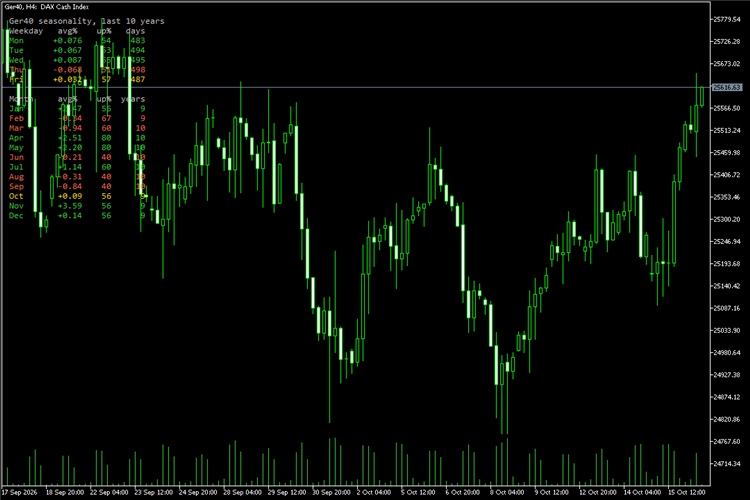Click the '498' days count for Thursday
The width and height of the screenshot is (750, 500).
[138, 70]
